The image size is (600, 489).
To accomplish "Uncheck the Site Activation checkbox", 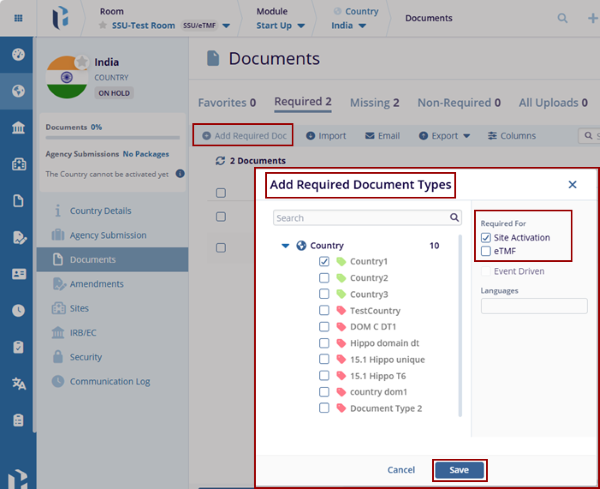I will [486, 238].
